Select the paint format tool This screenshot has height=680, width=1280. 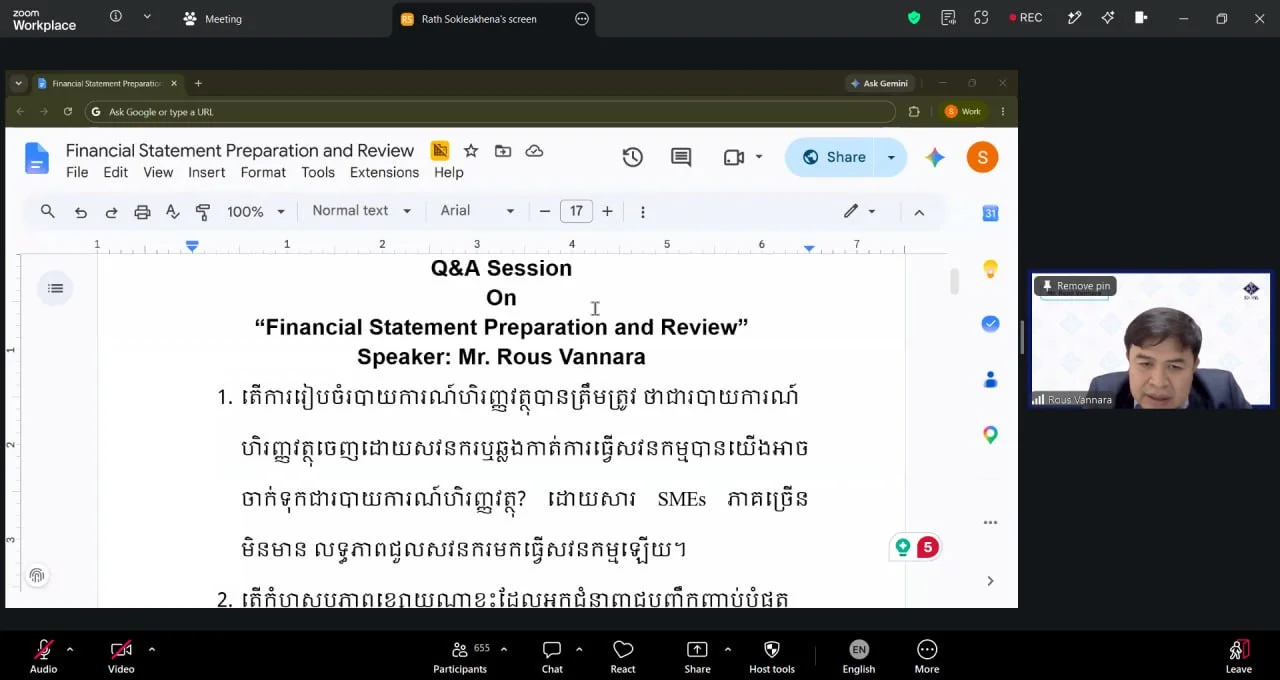pyautogui.click(x=203, y=212)
